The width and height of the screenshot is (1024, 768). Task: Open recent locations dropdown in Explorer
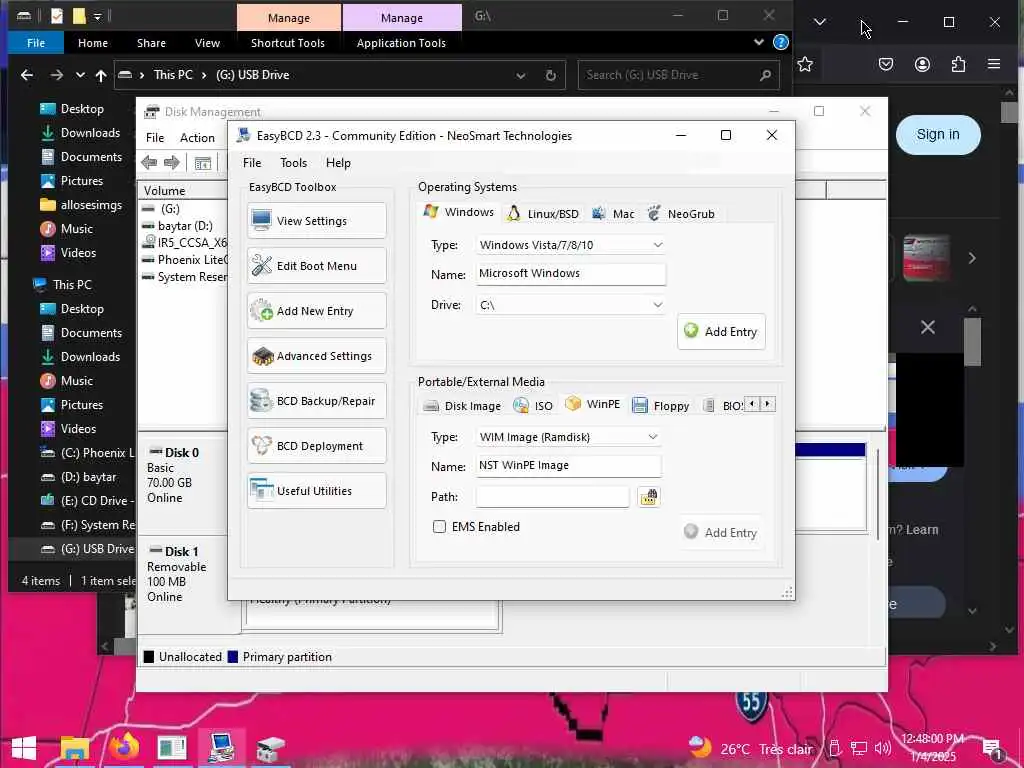tap(80, 75)
